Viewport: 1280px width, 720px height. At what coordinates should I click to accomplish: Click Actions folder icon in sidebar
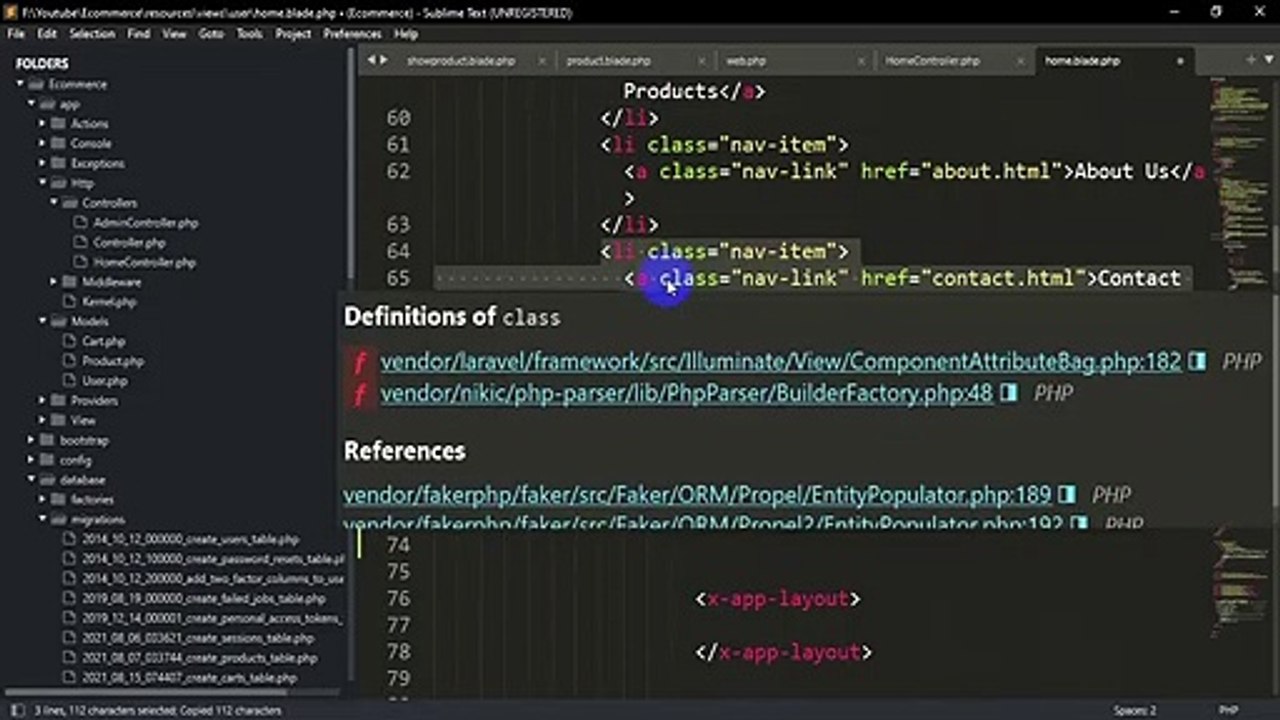pos(57,124)
